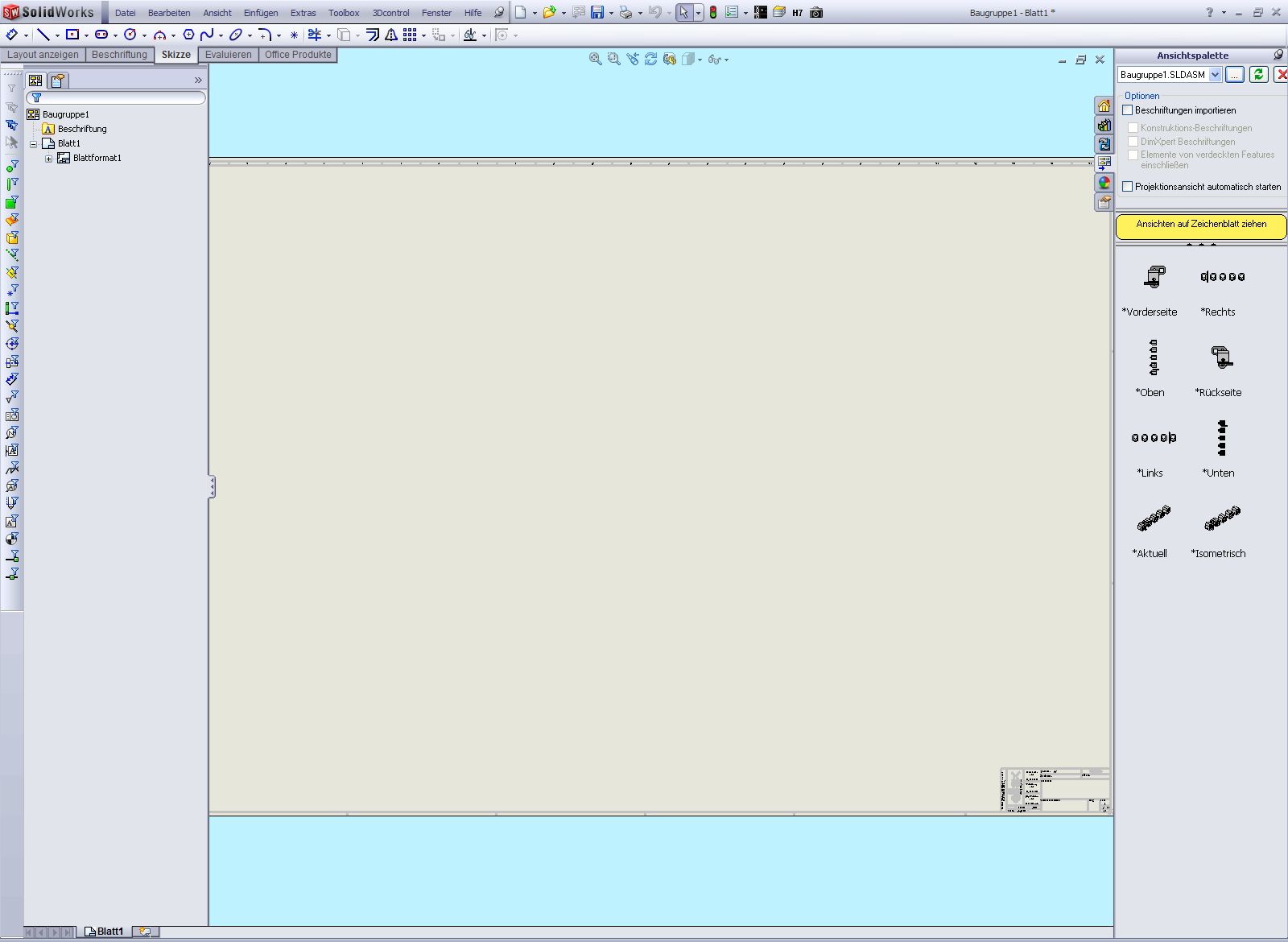The width and height of the screenshot is (1288, 942).
Task: Click the add sheet tab button
Action: pos(146,932)
